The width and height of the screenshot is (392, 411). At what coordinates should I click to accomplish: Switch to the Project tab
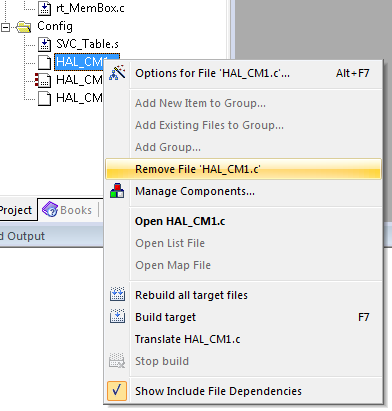click(16, 210)
